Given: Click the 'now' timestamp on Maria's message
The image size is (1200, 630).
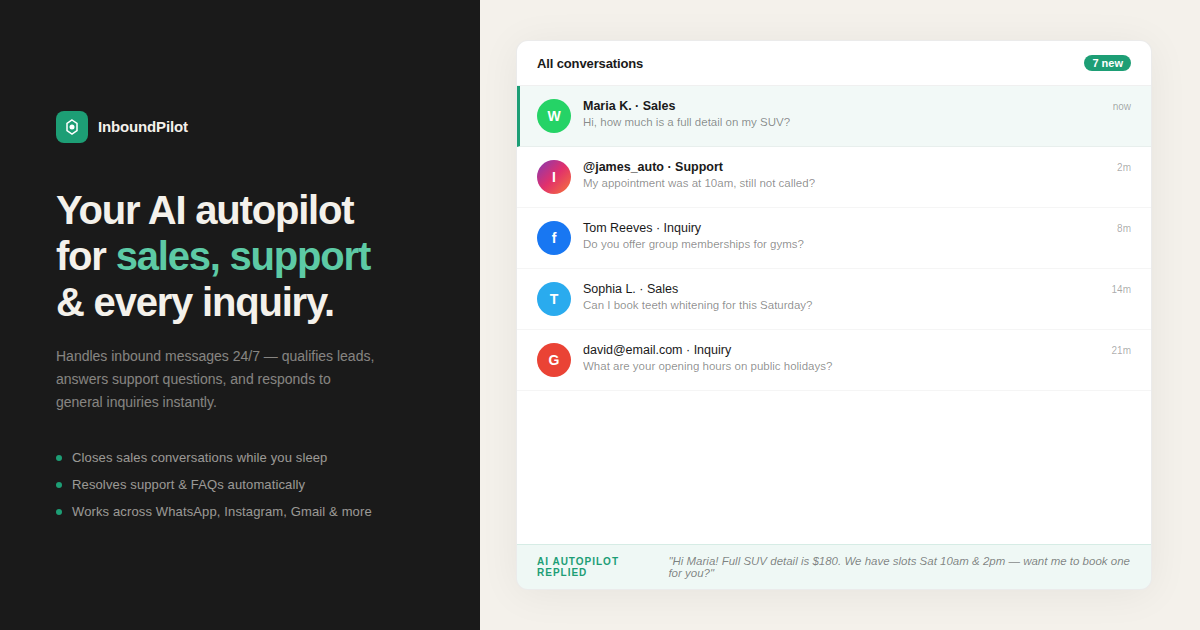Looking at the screenshot, I should (x=1122, y=106).
